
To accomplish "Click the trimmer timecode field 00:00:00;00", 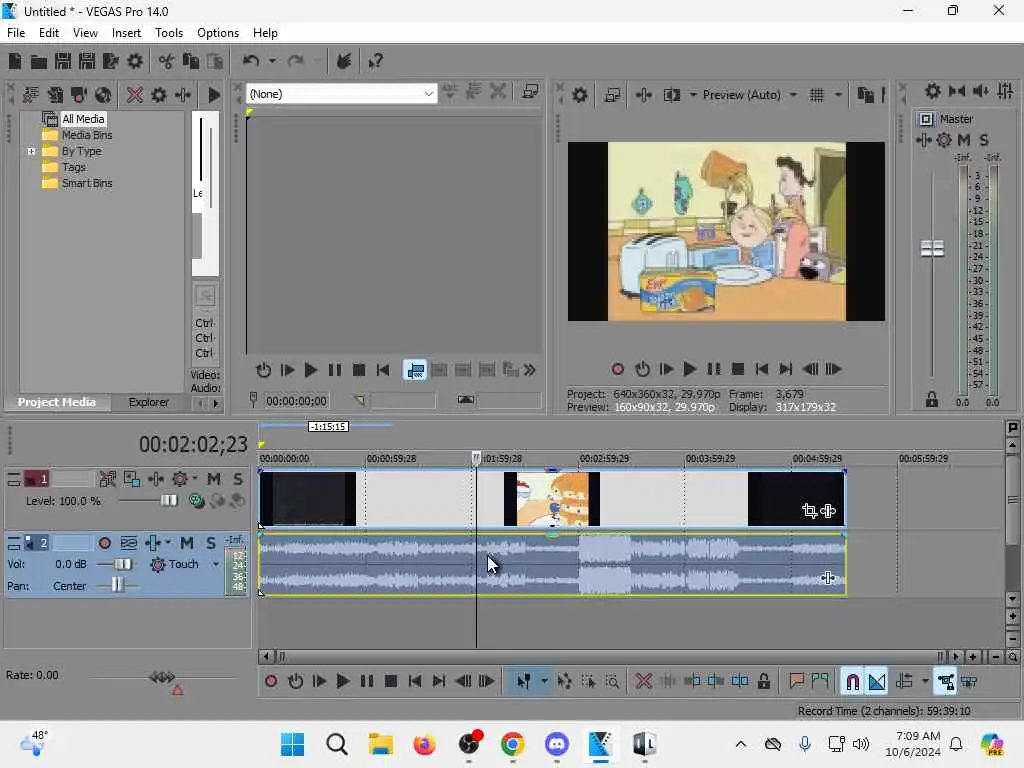I will [296, 401].
